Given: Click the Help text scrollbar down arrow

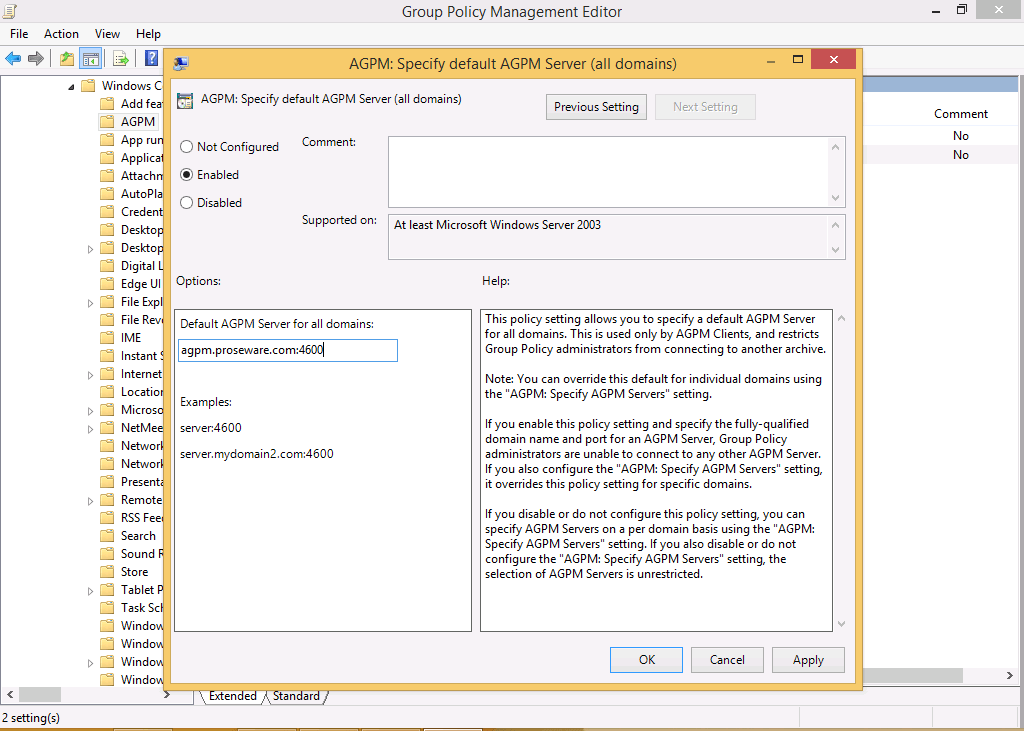Looking at the screenshot, I should (840, 623).
